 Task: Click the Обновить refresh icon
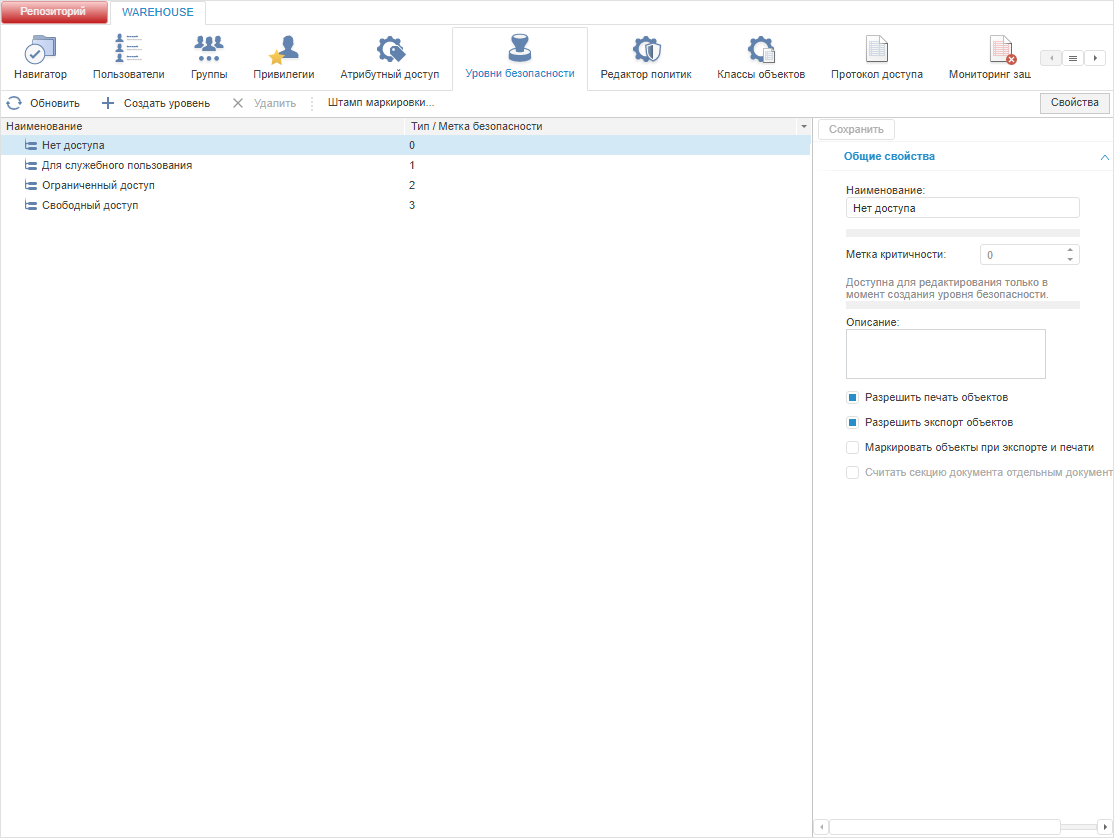[x=14, y=103]
